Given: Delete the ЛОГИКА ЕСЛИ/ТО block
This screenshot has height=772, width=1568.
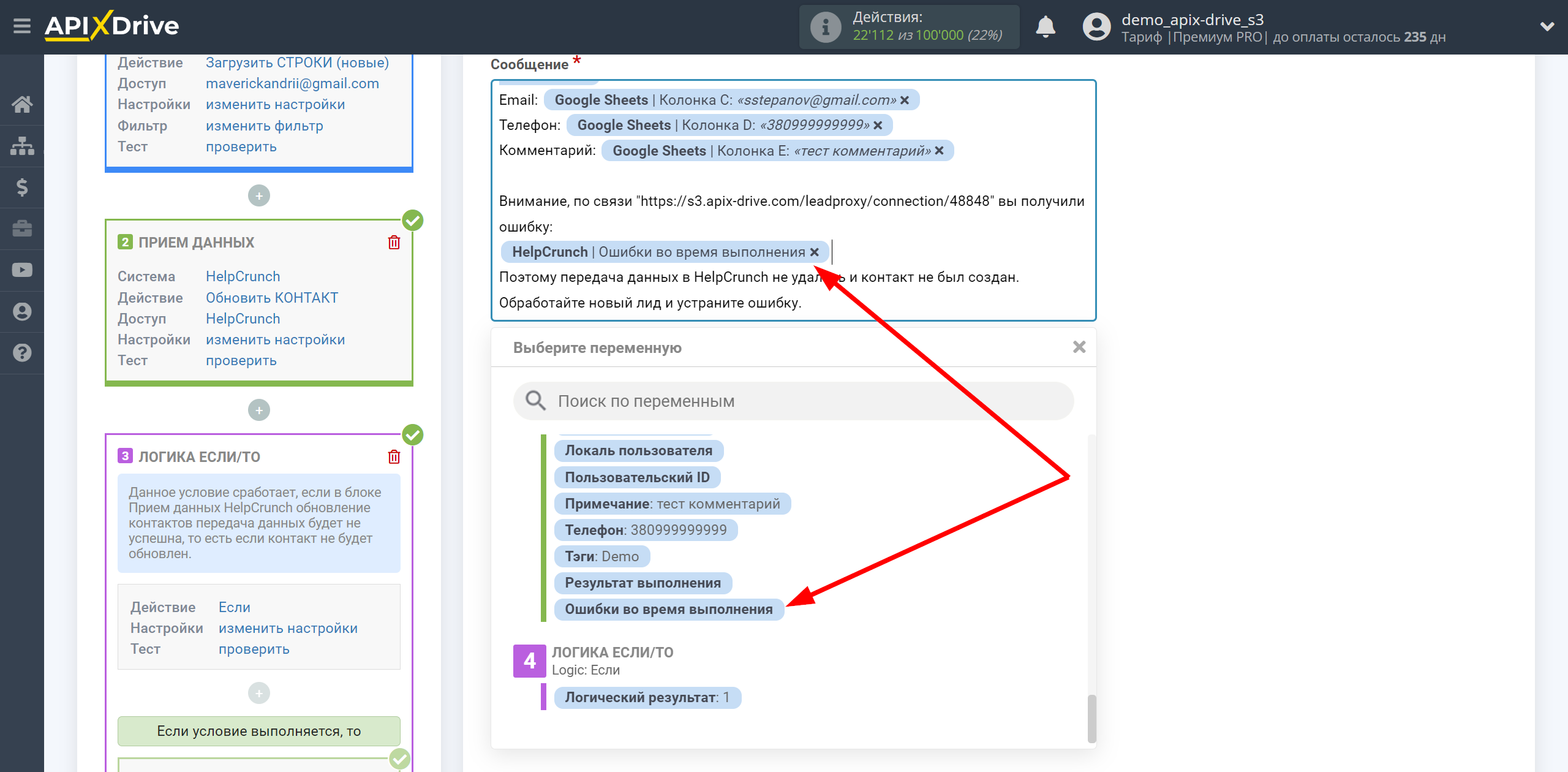Looking at the screenshot, I should pyautogui.click(x=394, y=457).
